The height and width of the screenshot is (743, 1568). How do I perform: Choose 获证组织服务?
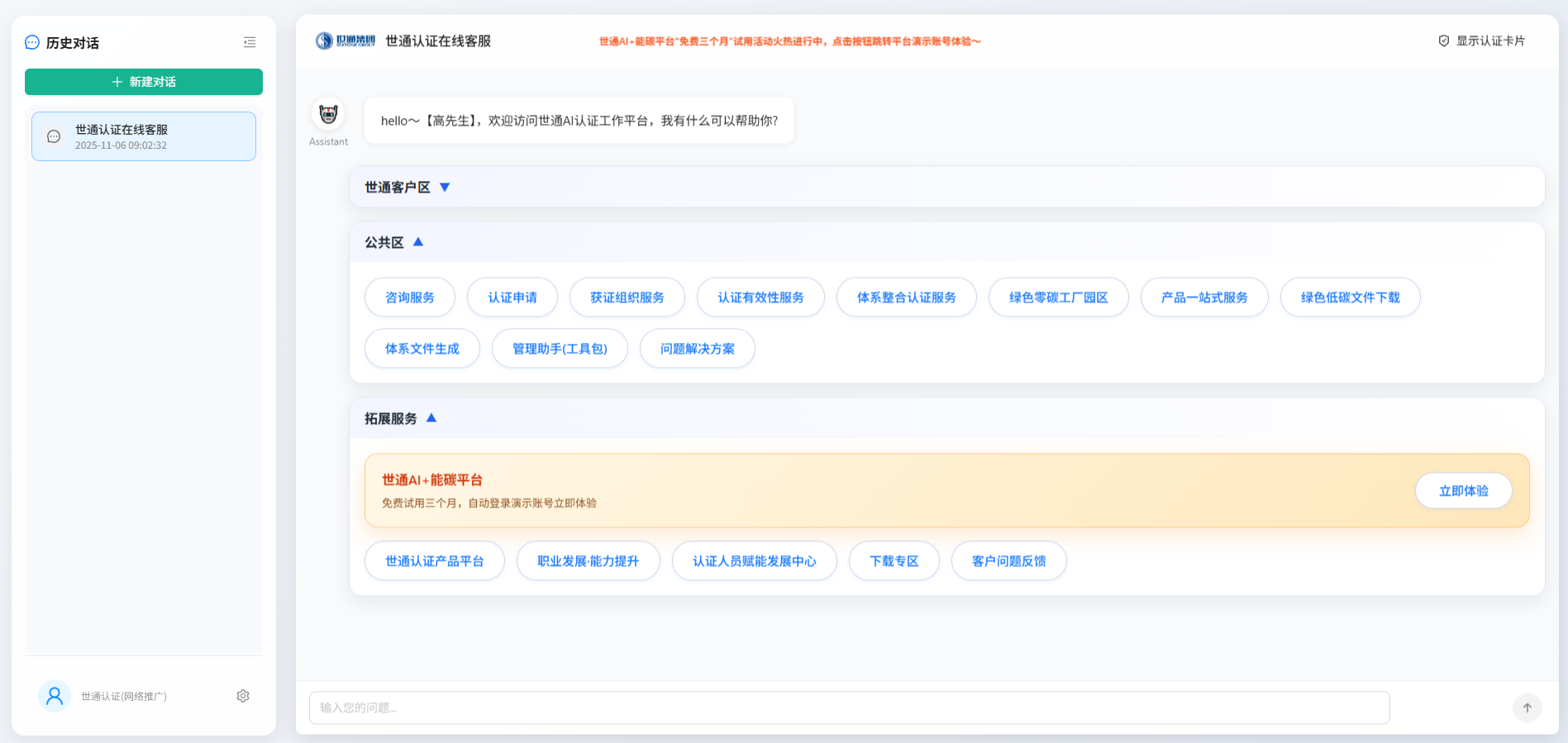pyautogui.click(x=627, y=298)
